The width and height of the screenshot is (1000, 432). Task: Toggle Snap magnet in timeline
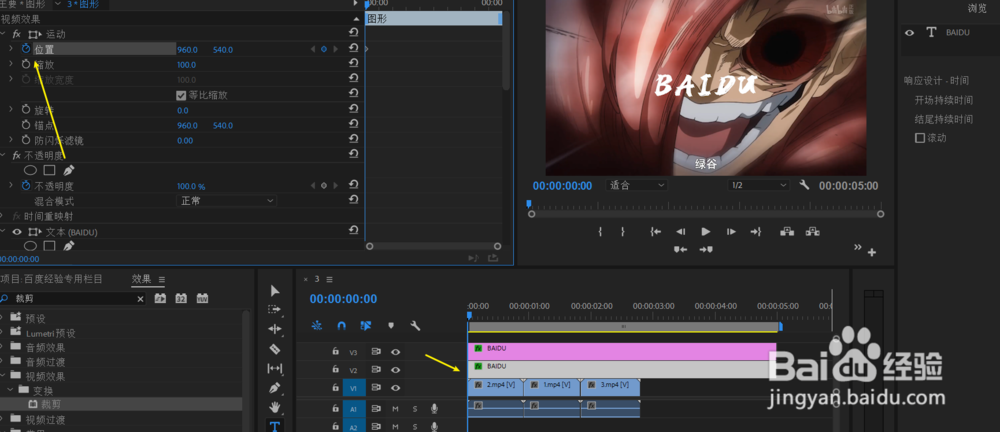(x=341, y=325)
